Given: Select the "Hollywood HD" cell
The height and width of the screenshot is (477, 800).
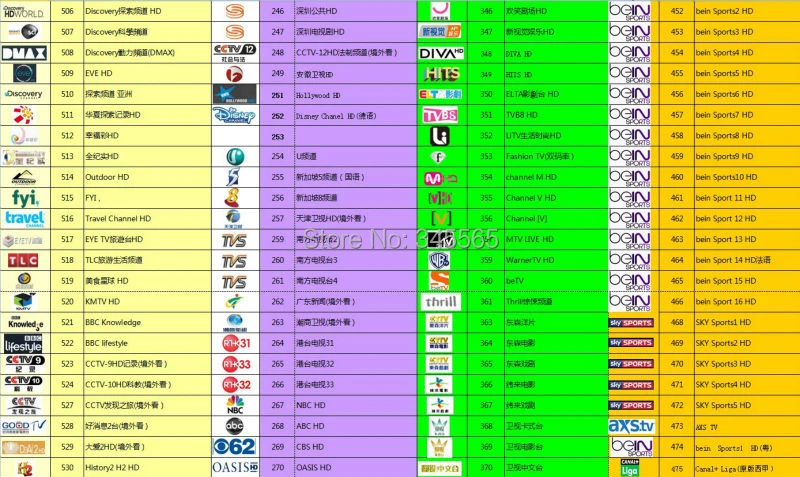Looking at the screenshot, I should tap(356, 95).
